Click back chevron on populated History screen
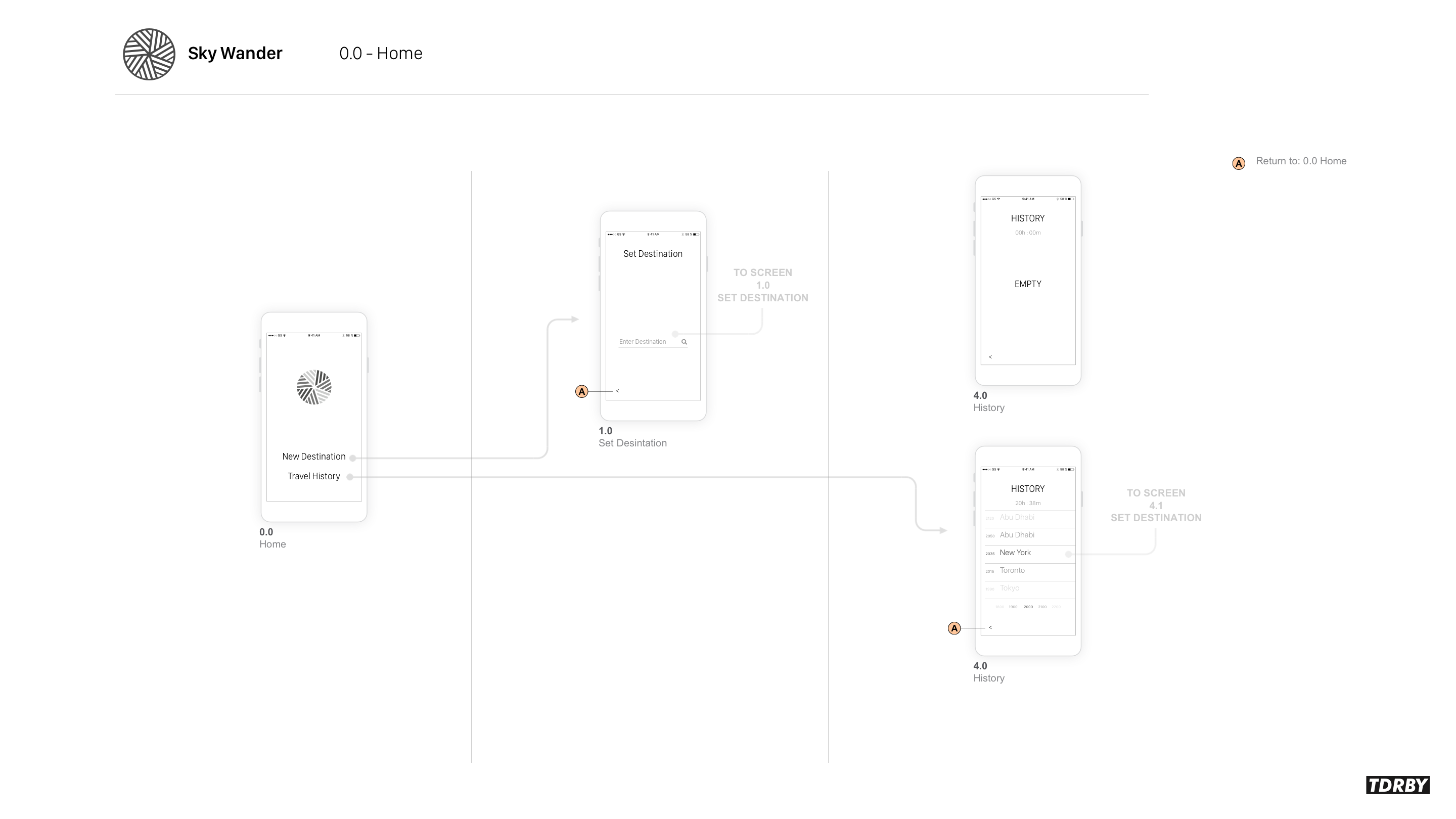Screen dimensions: 1456x819 (990, 627)
